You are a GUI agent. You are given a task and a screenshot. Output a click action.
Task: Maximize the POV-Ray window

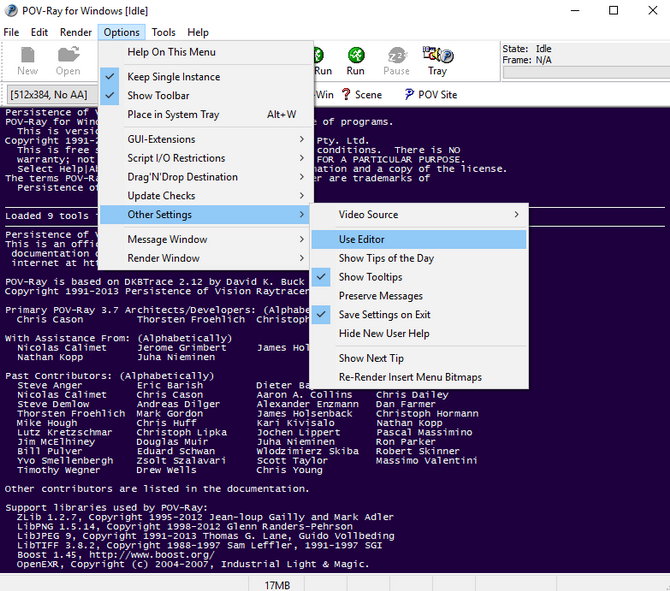[613, 10]
